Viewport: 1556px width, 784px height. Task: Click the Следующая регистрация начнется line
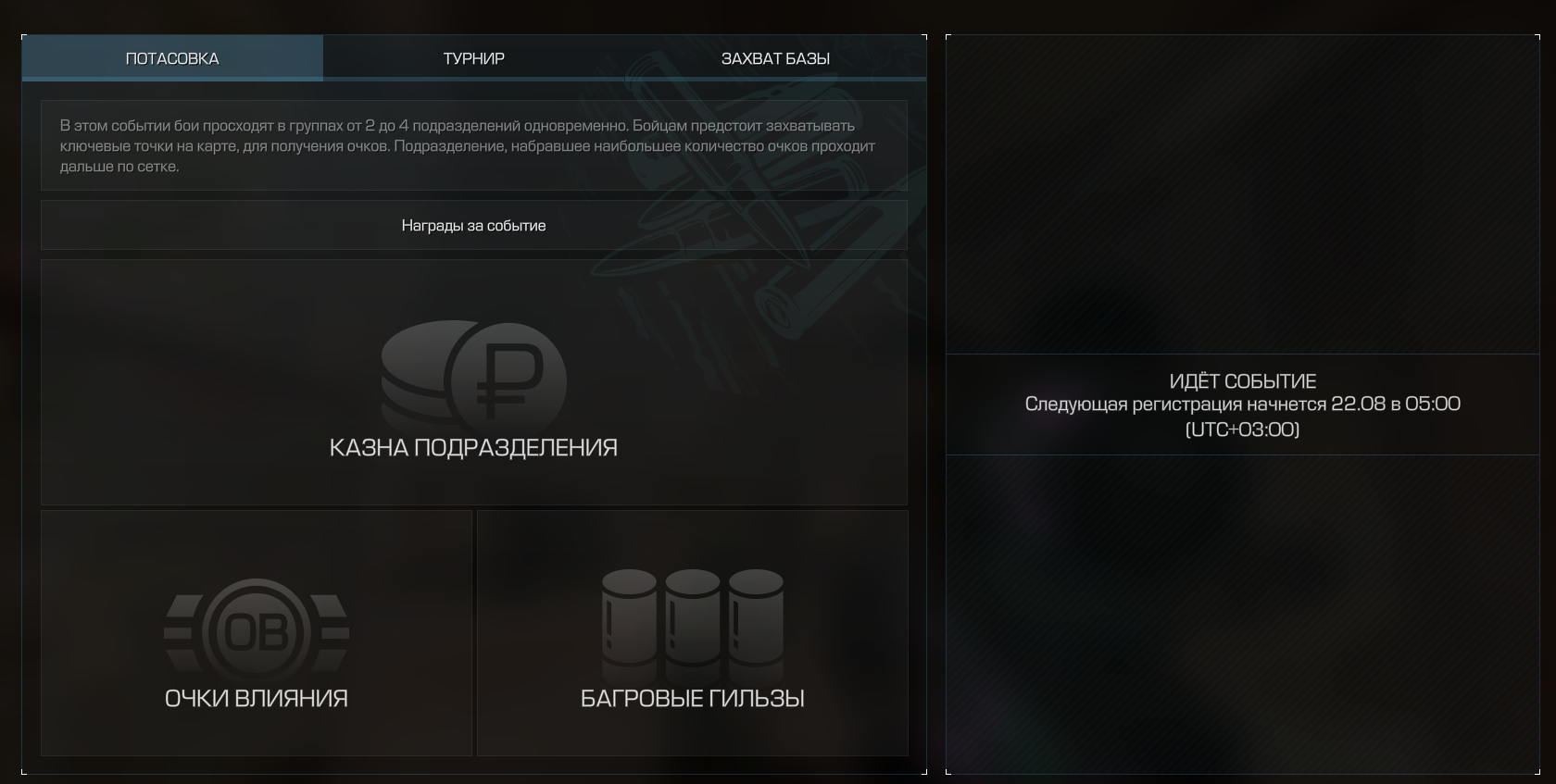pos(1242,404)
